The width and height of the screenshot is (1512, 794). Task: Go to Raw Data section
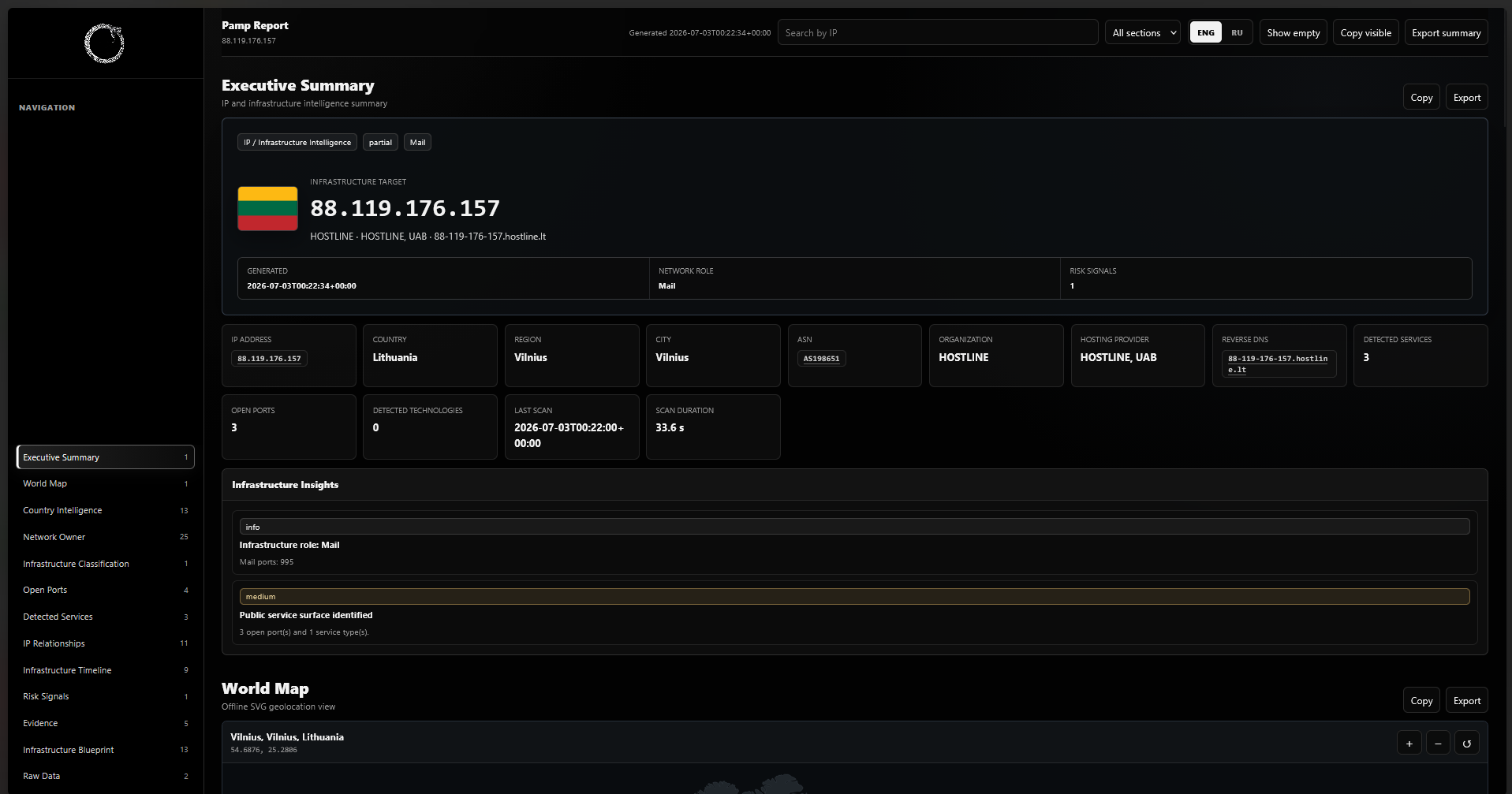tap(105, 776)
